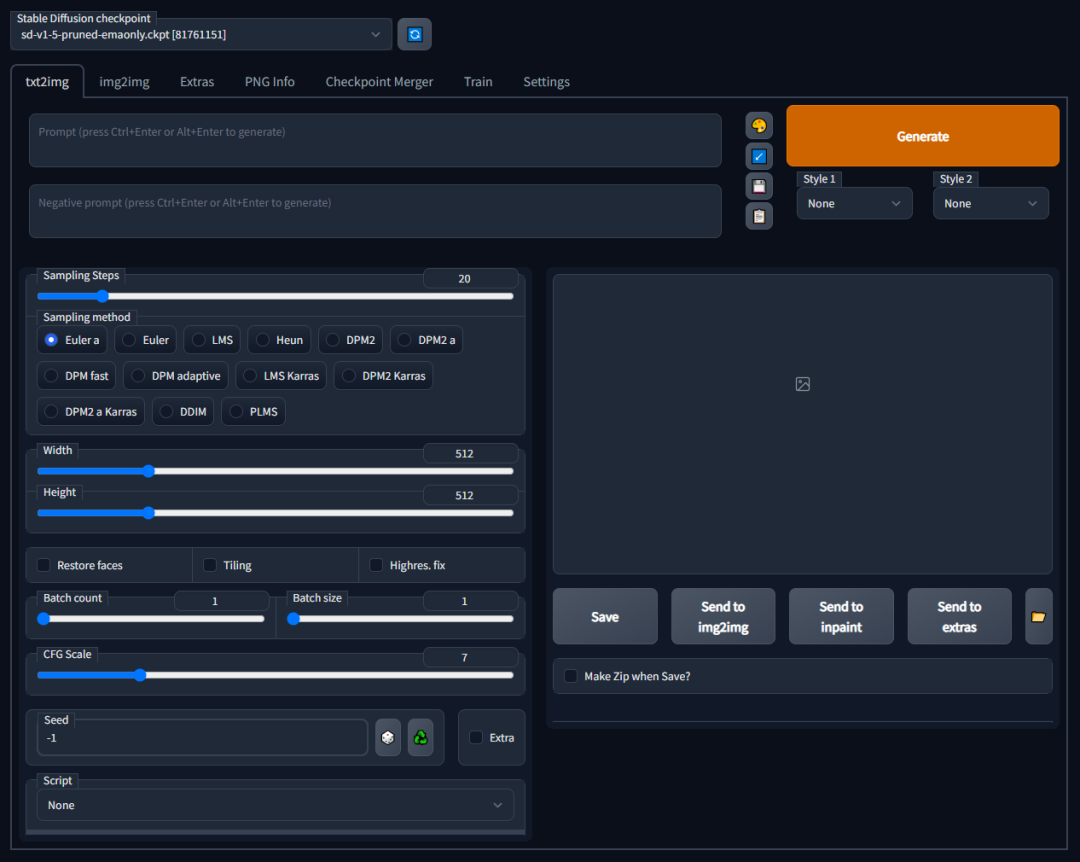Image resolution: width=1080 pixels, height=862 pixels.
Task: Switch to the img2img tab
Action: click(x=124, y=82)
